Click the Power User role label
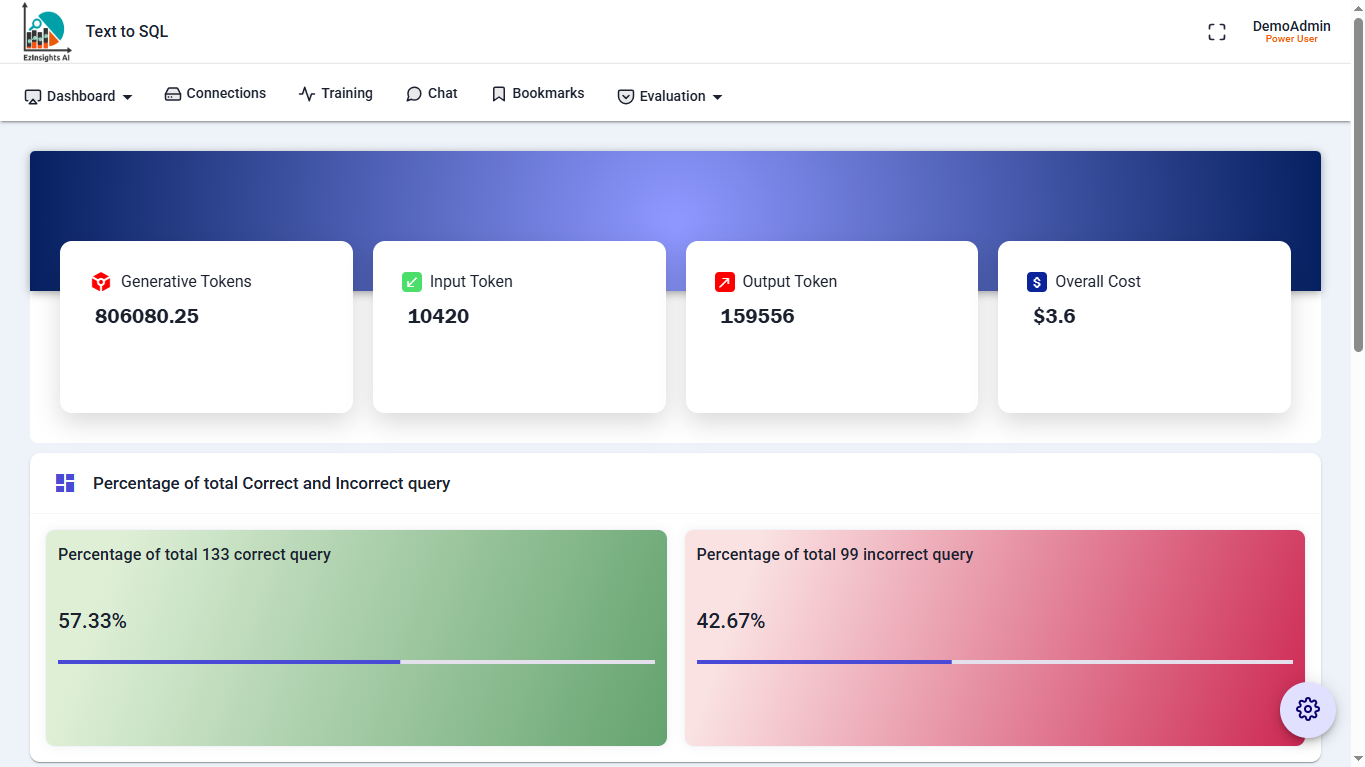Screen dimensions: 1365x767 [x=1292, y=39]
